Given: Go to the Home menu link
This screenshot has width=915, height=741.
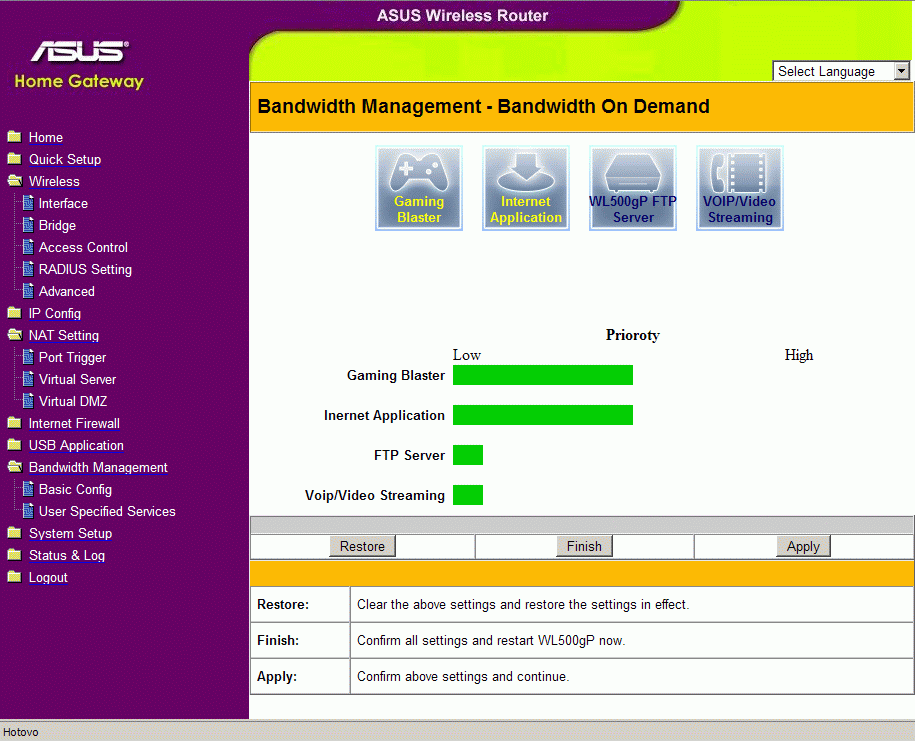Looking at the screenshot, I should (46, 138).
